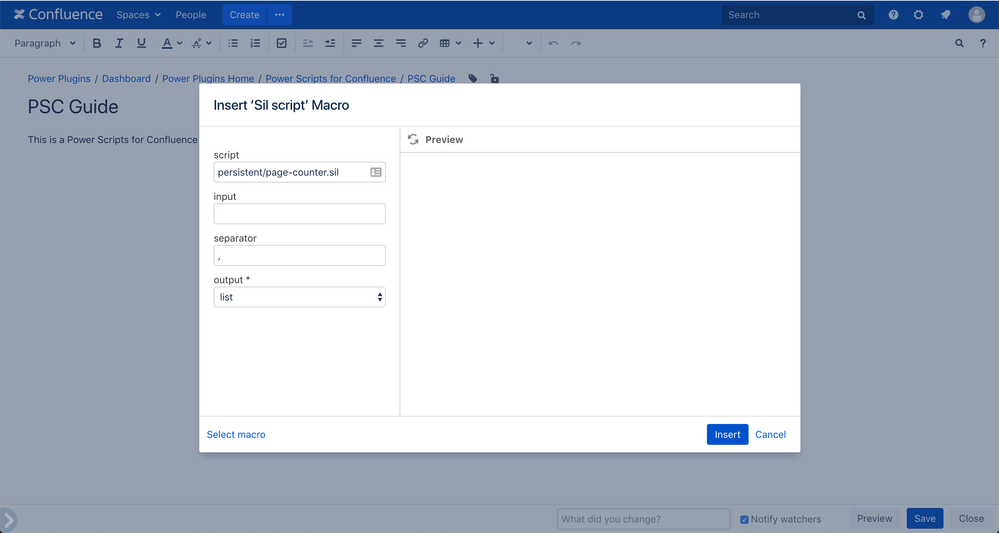Insert a link via toolbar
This screenshot has width=999, height=533.
[x=423, y=43]
